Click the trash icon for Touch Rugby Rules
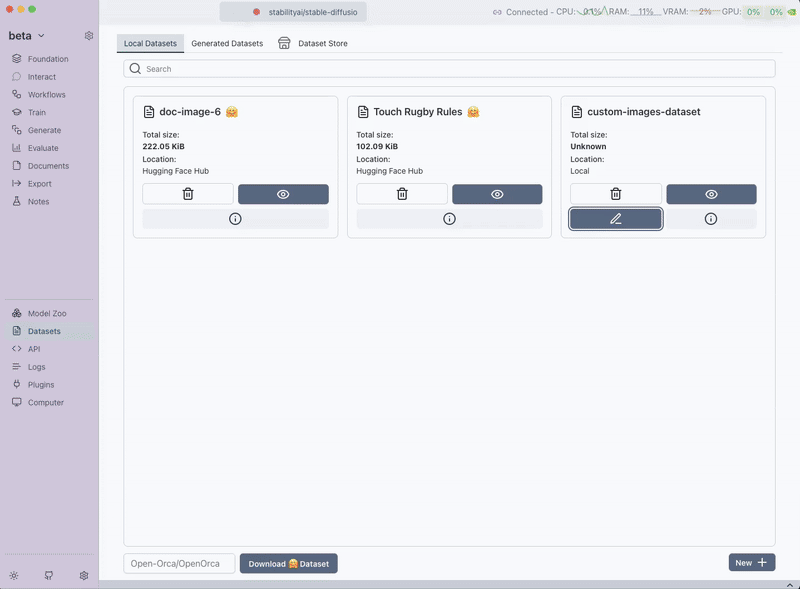The image size is (800, 589). pos(402,194)
